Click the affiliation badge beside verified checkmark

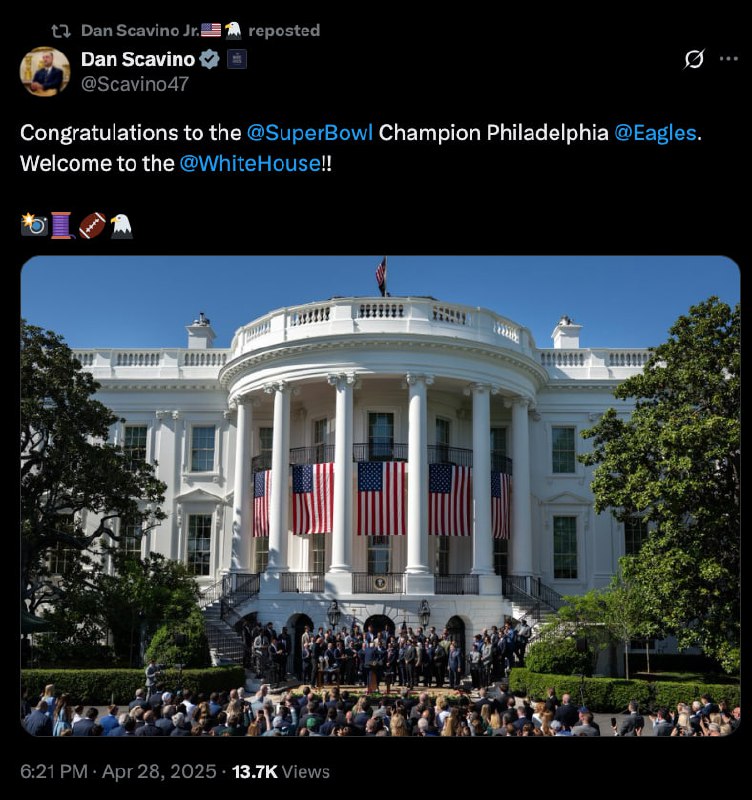(x=237, y=60)
